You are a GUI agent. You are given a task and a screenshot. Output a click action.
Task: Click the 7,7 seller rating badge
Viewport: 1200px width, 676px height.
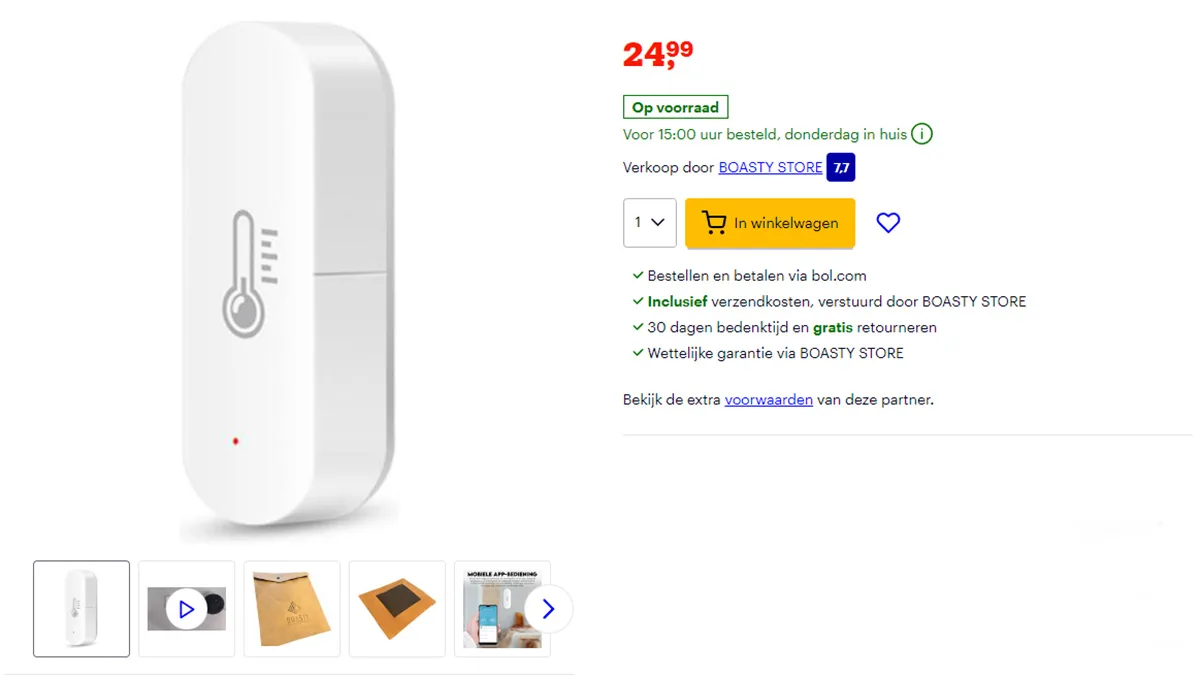coord(841,167)
